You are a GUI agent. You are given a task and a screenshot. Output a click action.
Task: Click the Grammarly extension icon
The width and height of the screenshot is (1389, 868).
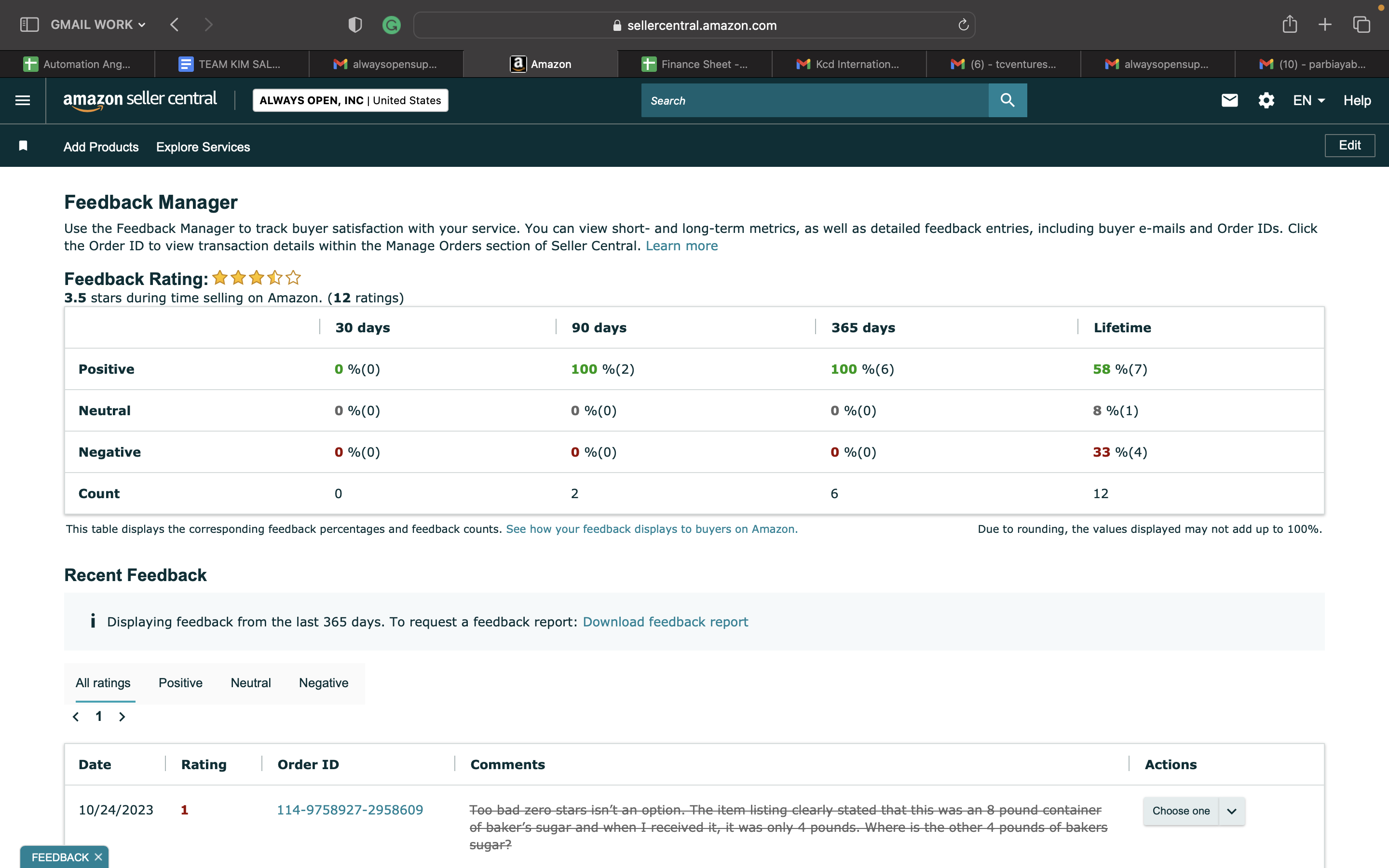point(392,25)
